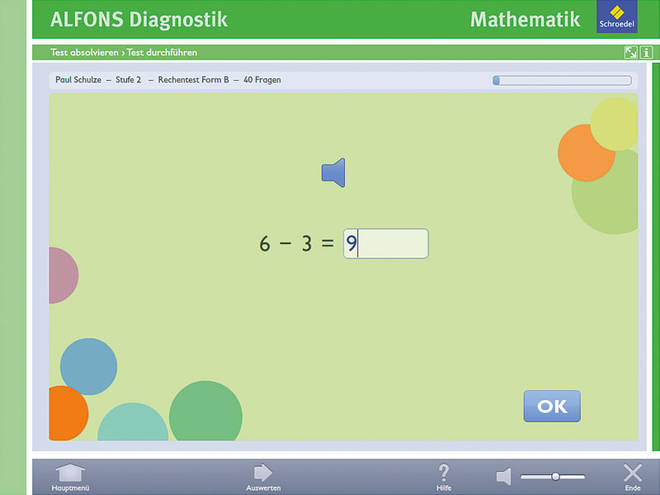The height and width of the screenshot is (495, 660).
Task: Click the 'Stufe 2' text
Action: click(x=128, y=80)
